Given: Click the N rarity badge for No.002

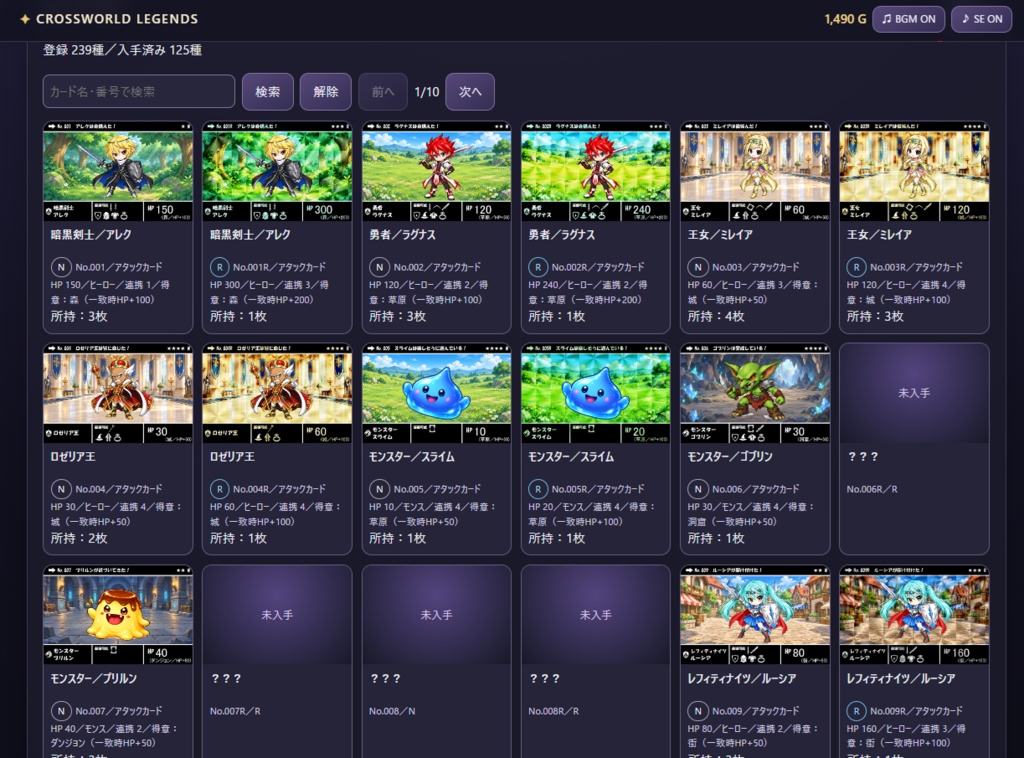Looking at the screenshot, I should tap(379, 267).
